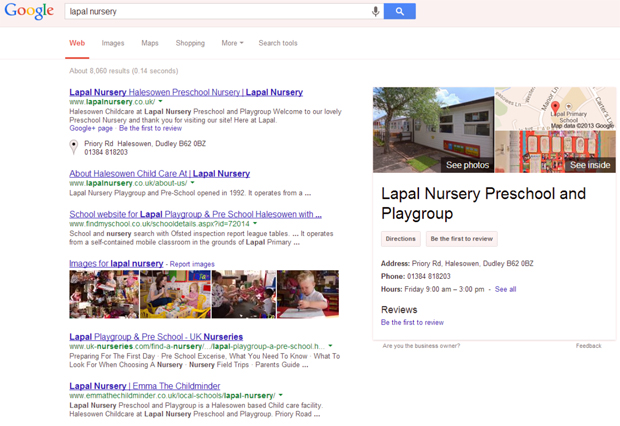The image size is (620, 426).
Task: Switch to the Images tab
Action: pos(113,43)
